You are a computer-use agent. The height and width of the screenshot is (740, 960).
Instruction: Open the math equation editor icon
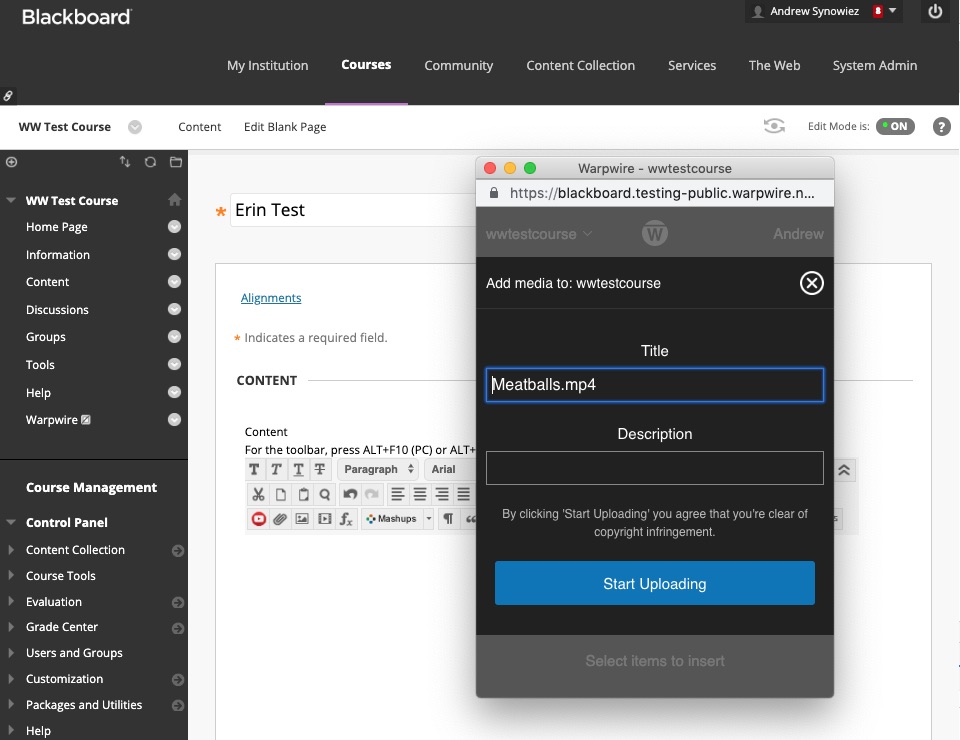pos(346,519)
